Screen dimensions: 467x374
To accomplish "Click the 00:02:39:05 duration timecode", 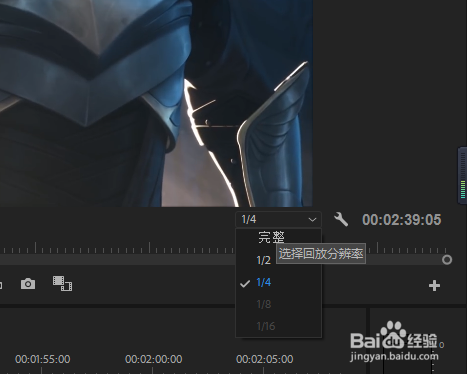I will [x=402, y=220].
